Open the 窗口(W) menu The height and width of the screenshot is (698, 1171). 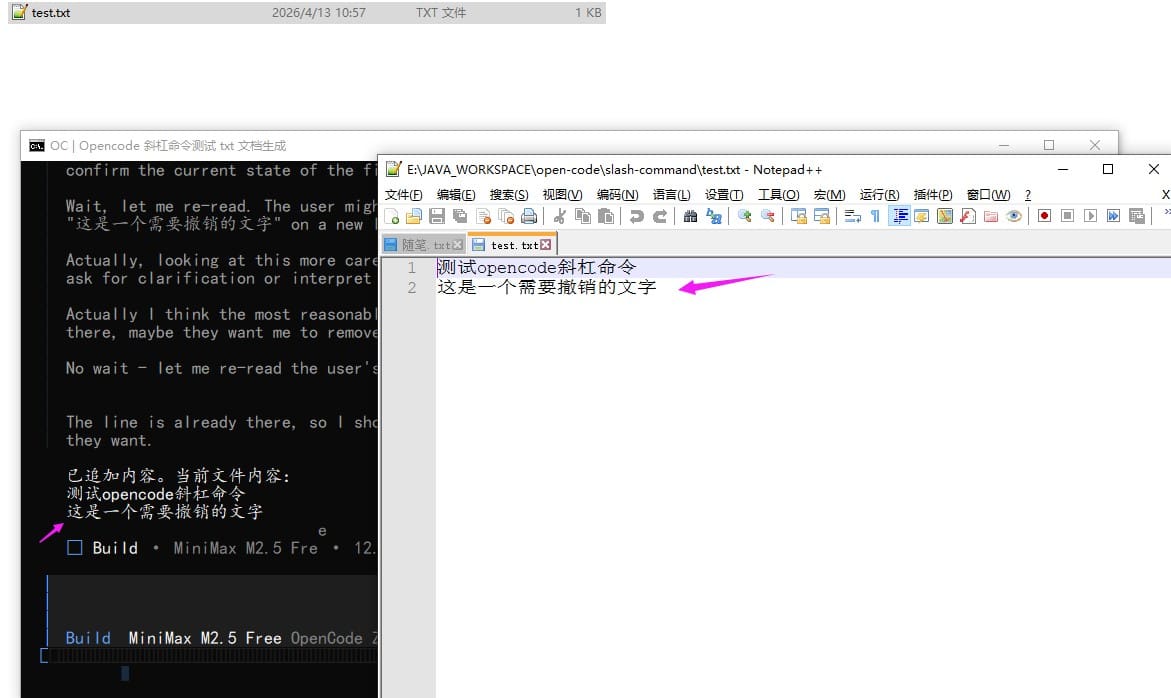(x=989, y=195)
